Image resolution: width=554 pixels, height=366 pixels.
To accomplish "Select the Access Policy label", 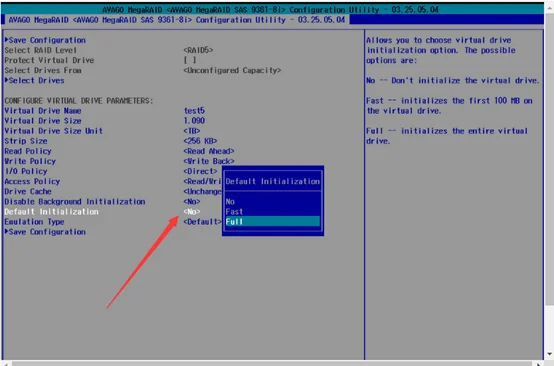I will (32, 181).
